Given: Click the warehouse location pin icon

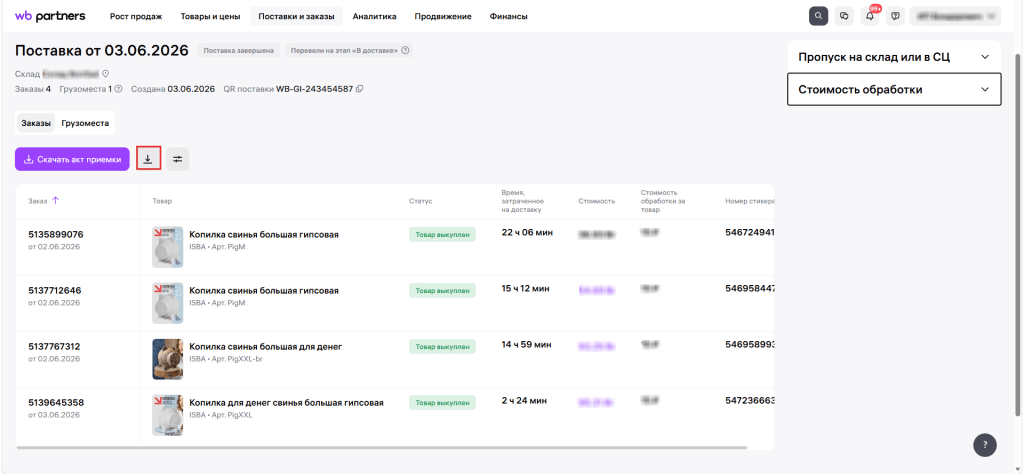Looking at the screenshot, I should click(104, 74).
